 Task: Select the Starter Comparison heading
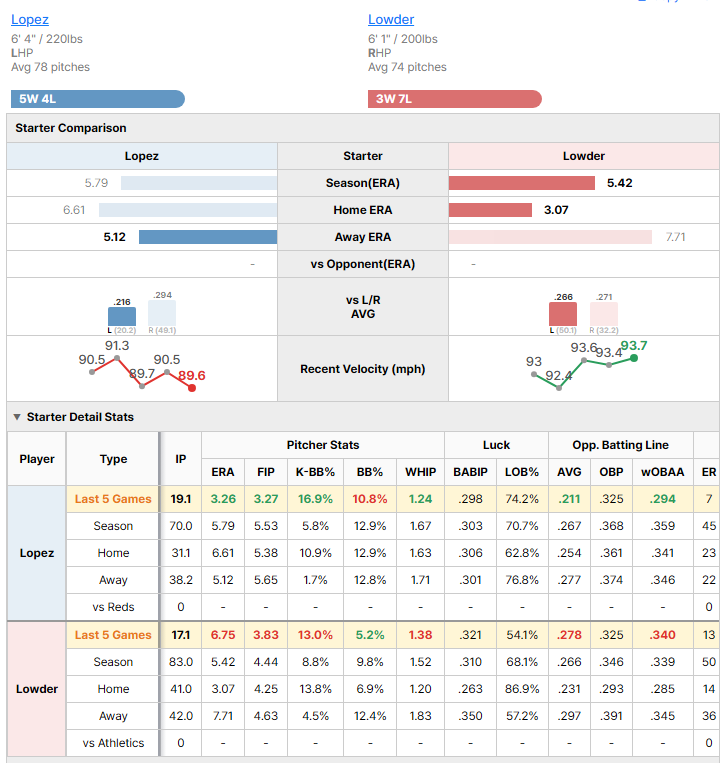[71, 128]
